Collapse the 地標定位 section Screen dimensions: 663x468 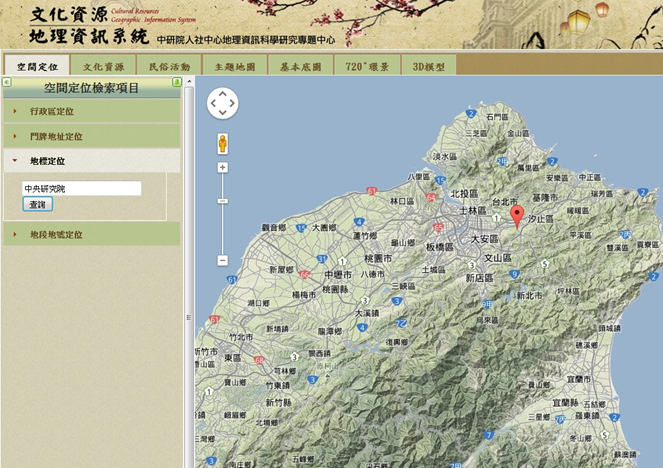click(x=47, y=160)
